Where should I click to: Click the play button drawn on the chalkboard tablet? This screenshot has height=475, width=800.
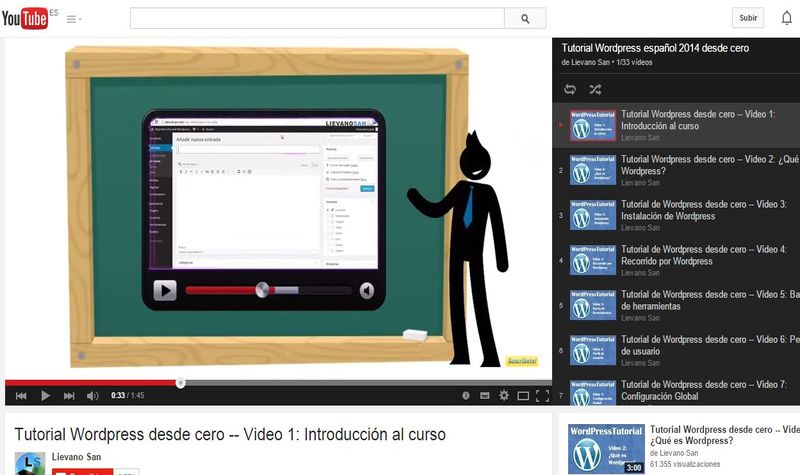click(165, 290)
